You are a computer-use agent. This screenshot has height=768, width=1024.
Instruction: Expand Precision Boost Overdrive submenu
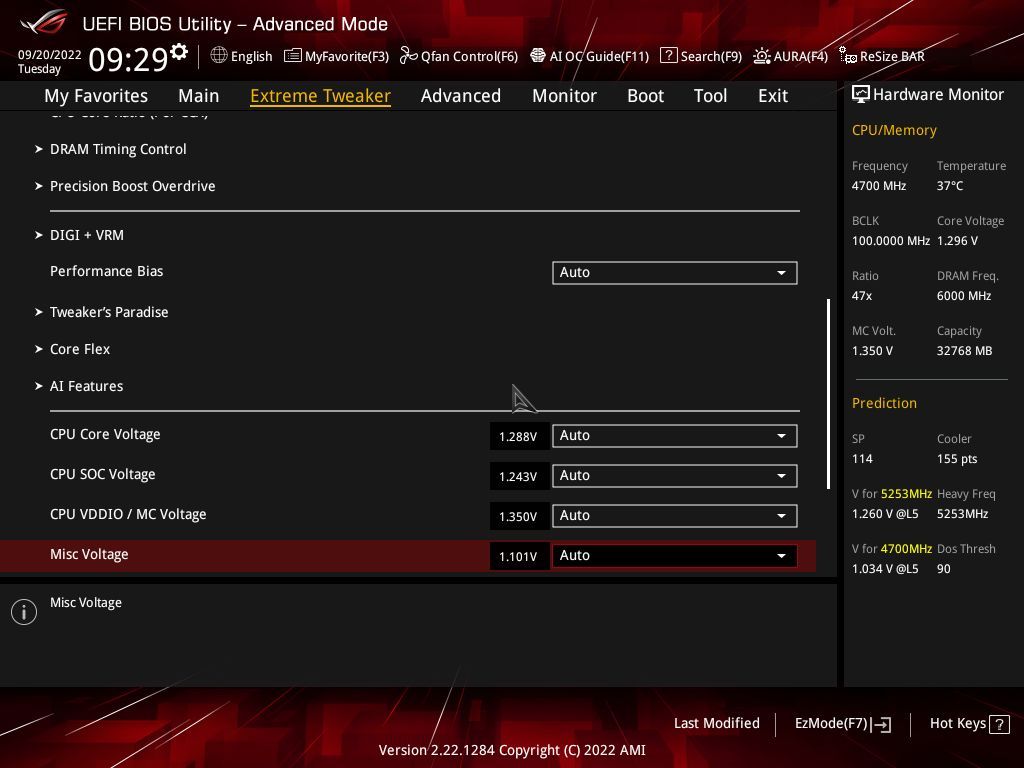pyautogui.click(x=133, y=186)
